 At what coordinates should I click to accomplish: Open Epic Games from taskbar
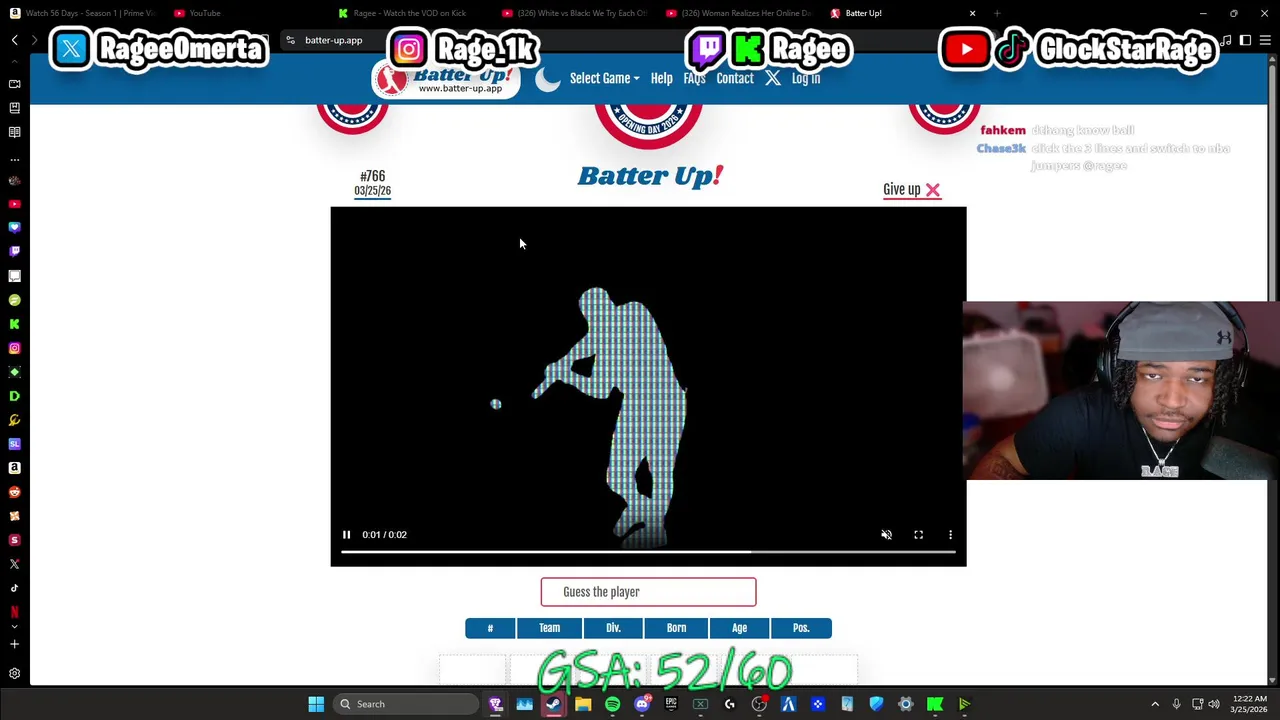coord(671,704)
